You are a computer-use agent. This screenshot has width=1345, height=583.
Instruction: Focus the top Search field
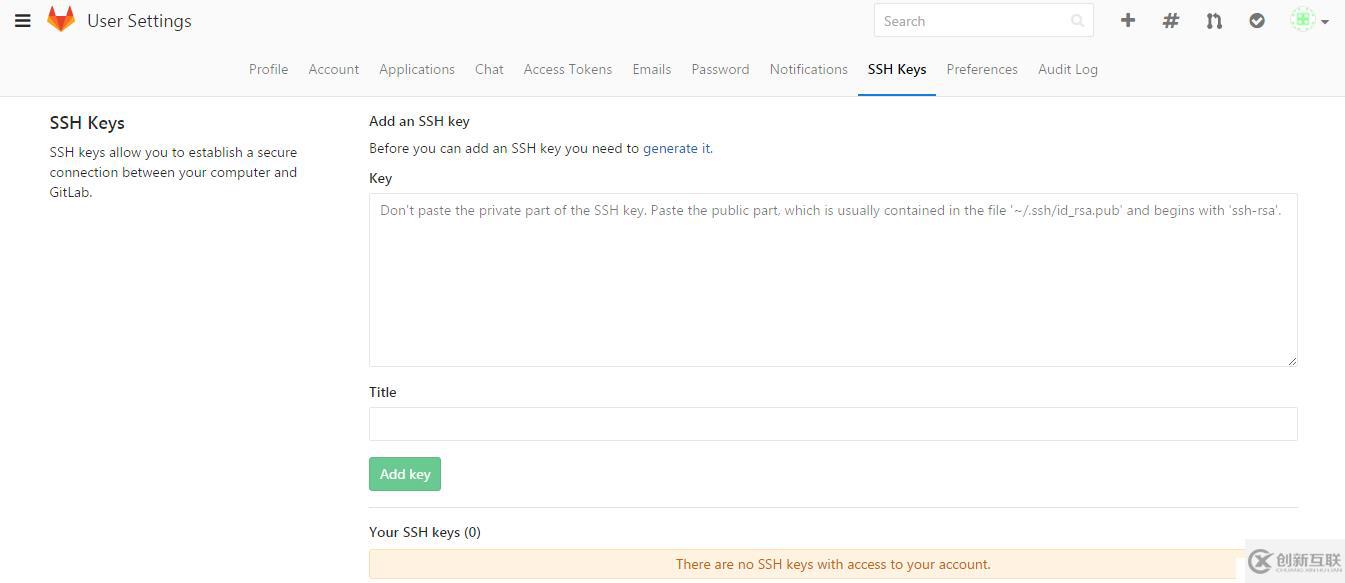(983, 20)
